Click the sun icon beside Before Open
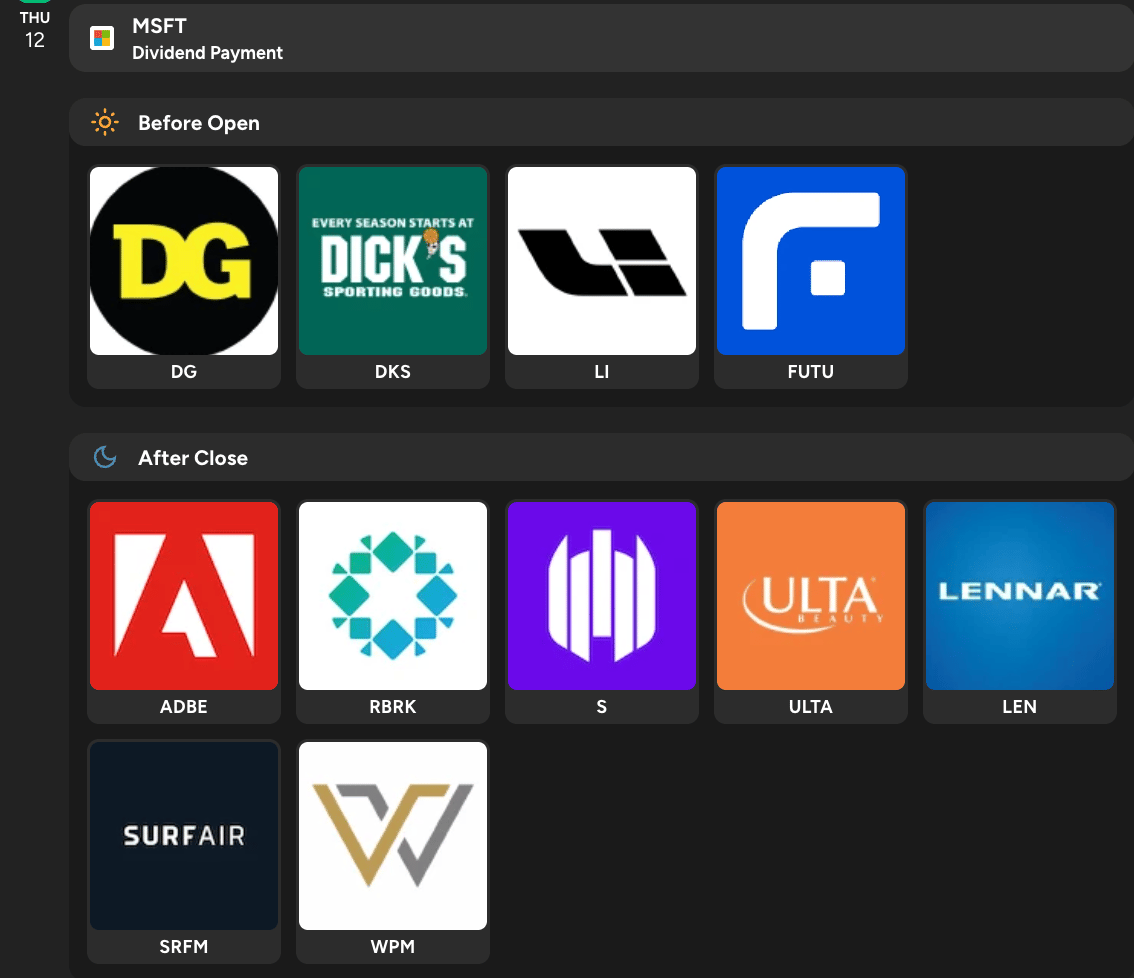1134x978 pixels. point(105,122)
